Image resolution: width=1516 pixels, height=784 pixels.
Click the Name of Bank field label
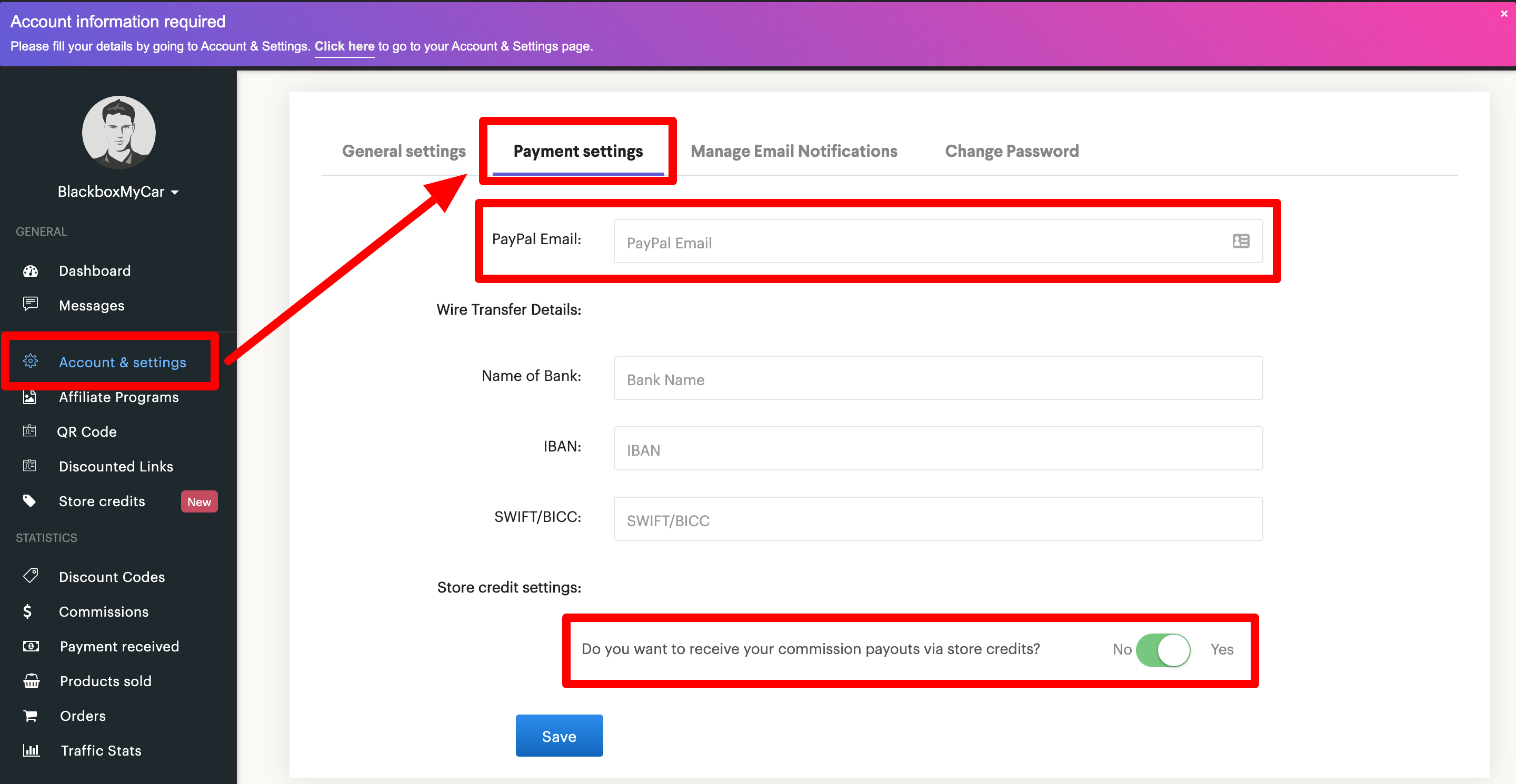coord(532,376)
